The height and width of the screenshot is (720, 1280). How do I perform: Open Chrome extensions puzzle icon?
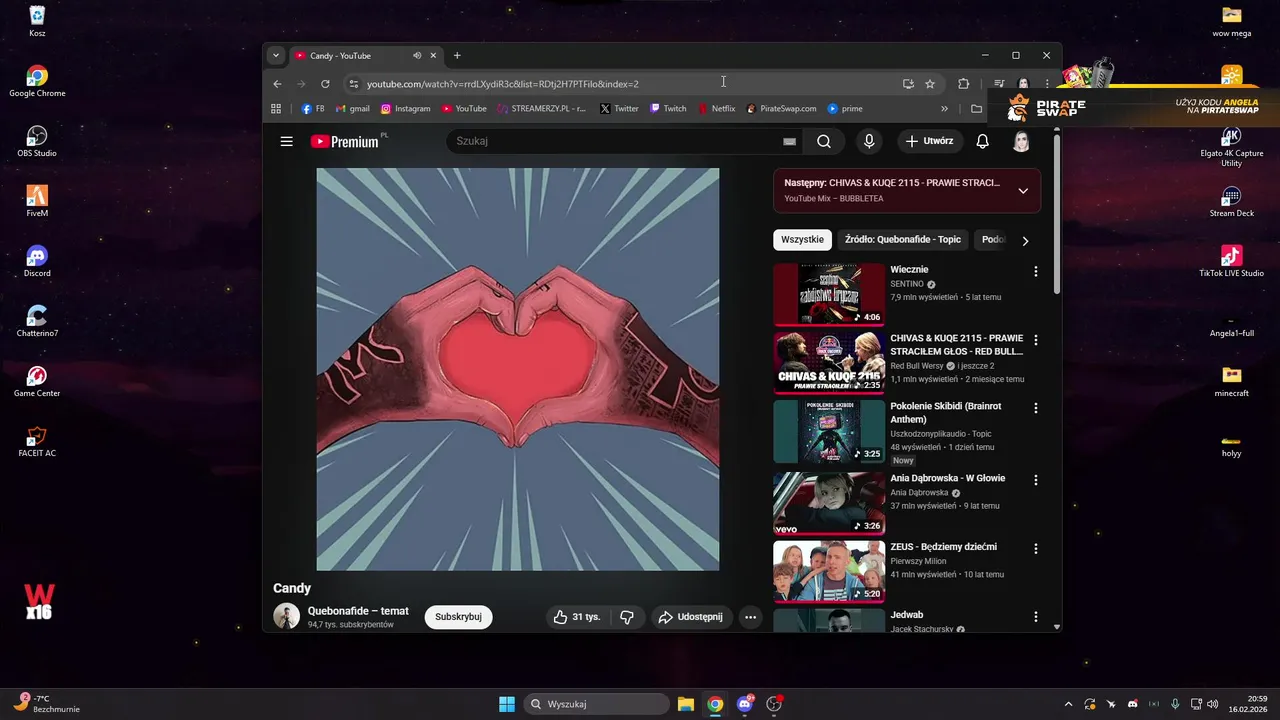[964, 84]
